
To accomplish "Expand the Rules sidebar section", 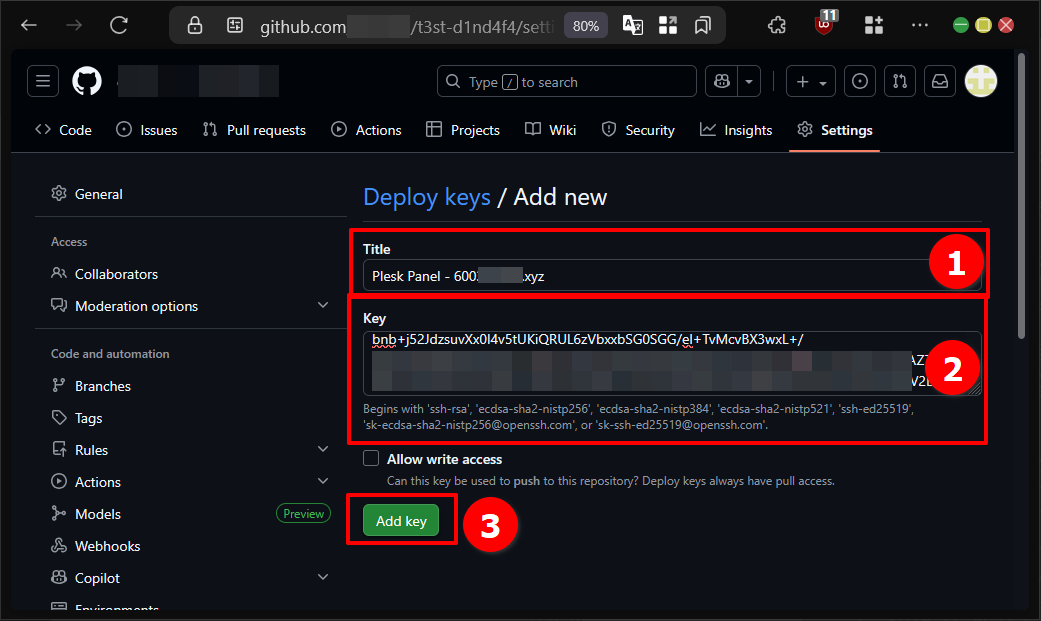I will [x=322, y=450].
